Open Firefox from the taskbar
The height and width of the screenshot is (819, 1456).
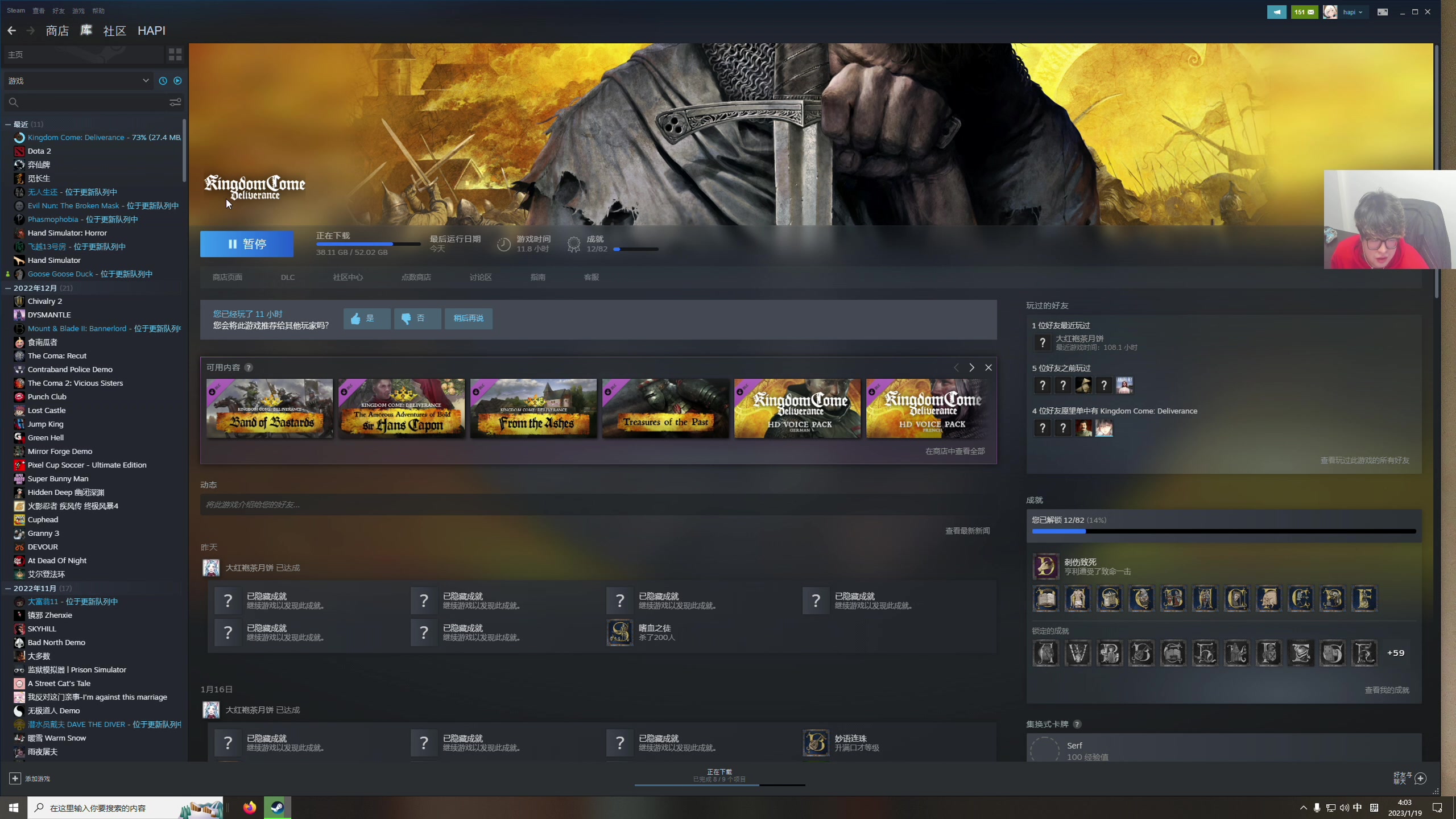click(x=250, y=808)
